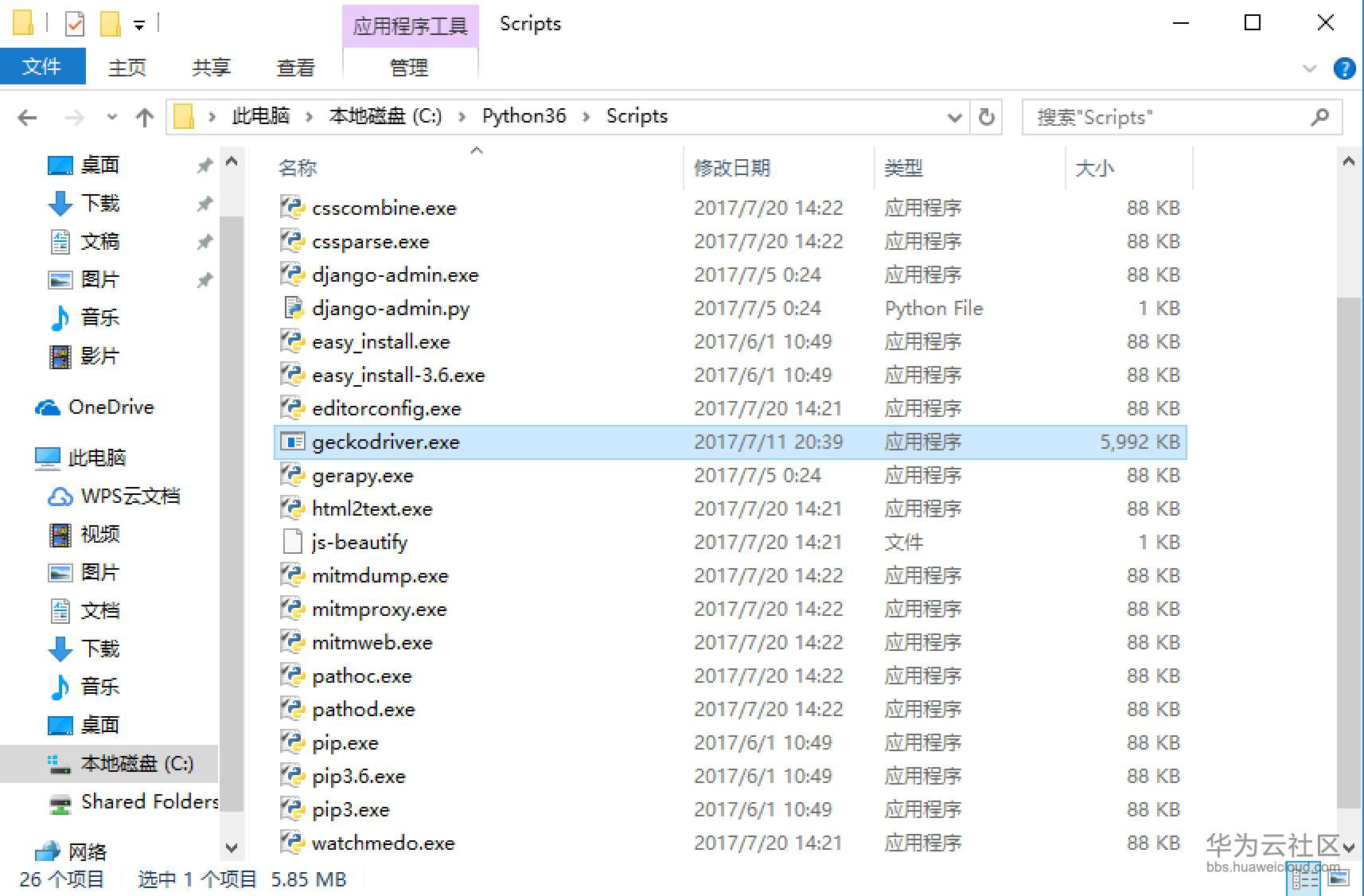The height and width of the screenshot is (896, 1364).
Task: Select the django-admin.exe file name
Action: pyautogui.click(x=396, y=275)
